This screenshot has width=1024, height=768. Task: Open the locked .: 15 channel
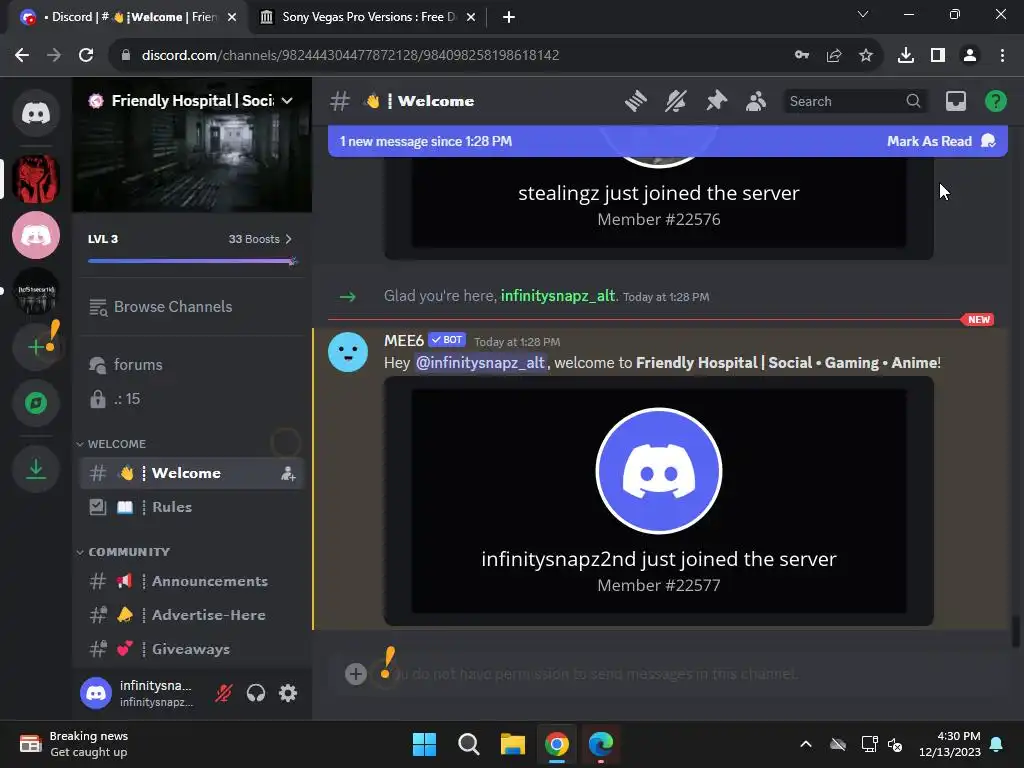[191, 399]
